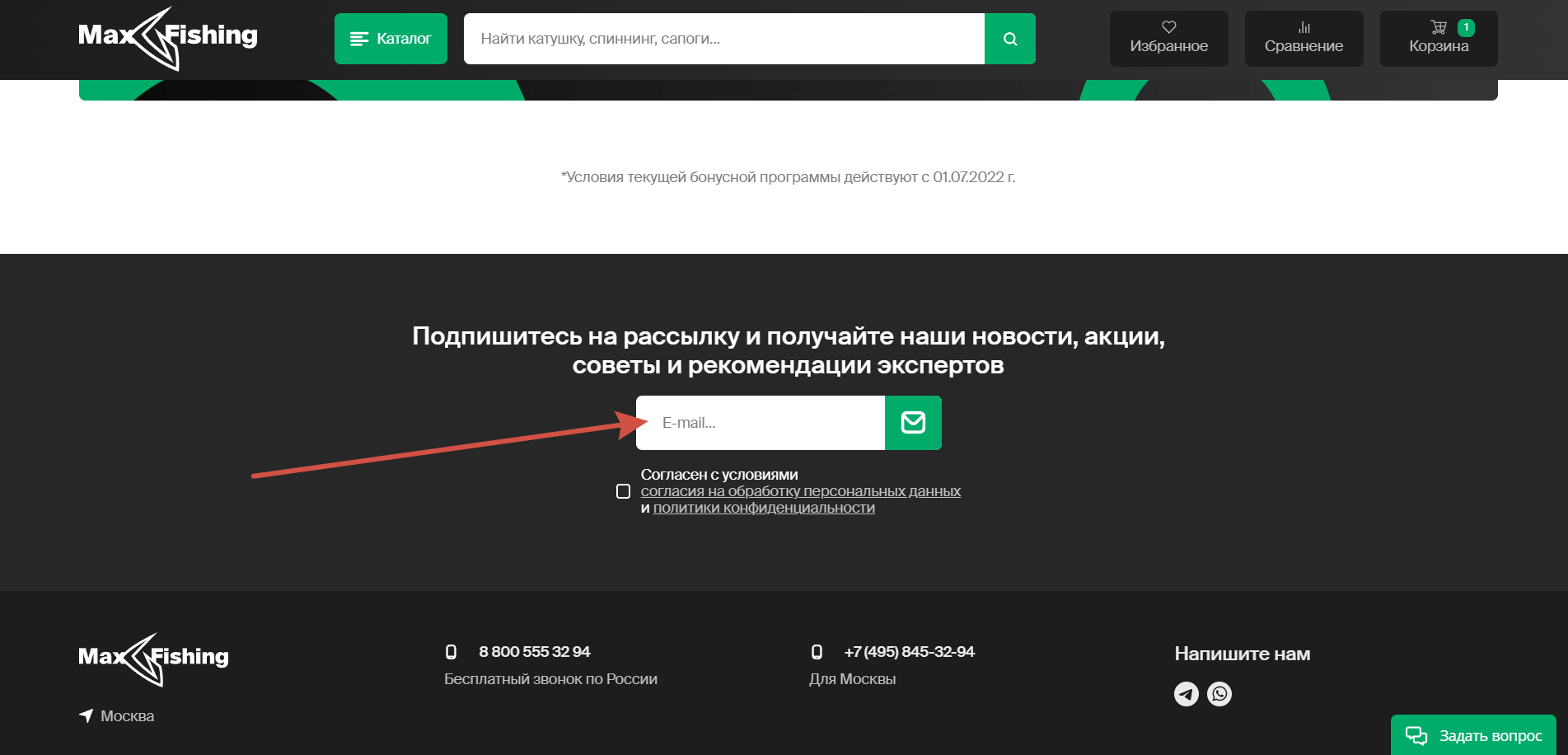
Task: Open Telegram contact icon
Action: 1187,694
